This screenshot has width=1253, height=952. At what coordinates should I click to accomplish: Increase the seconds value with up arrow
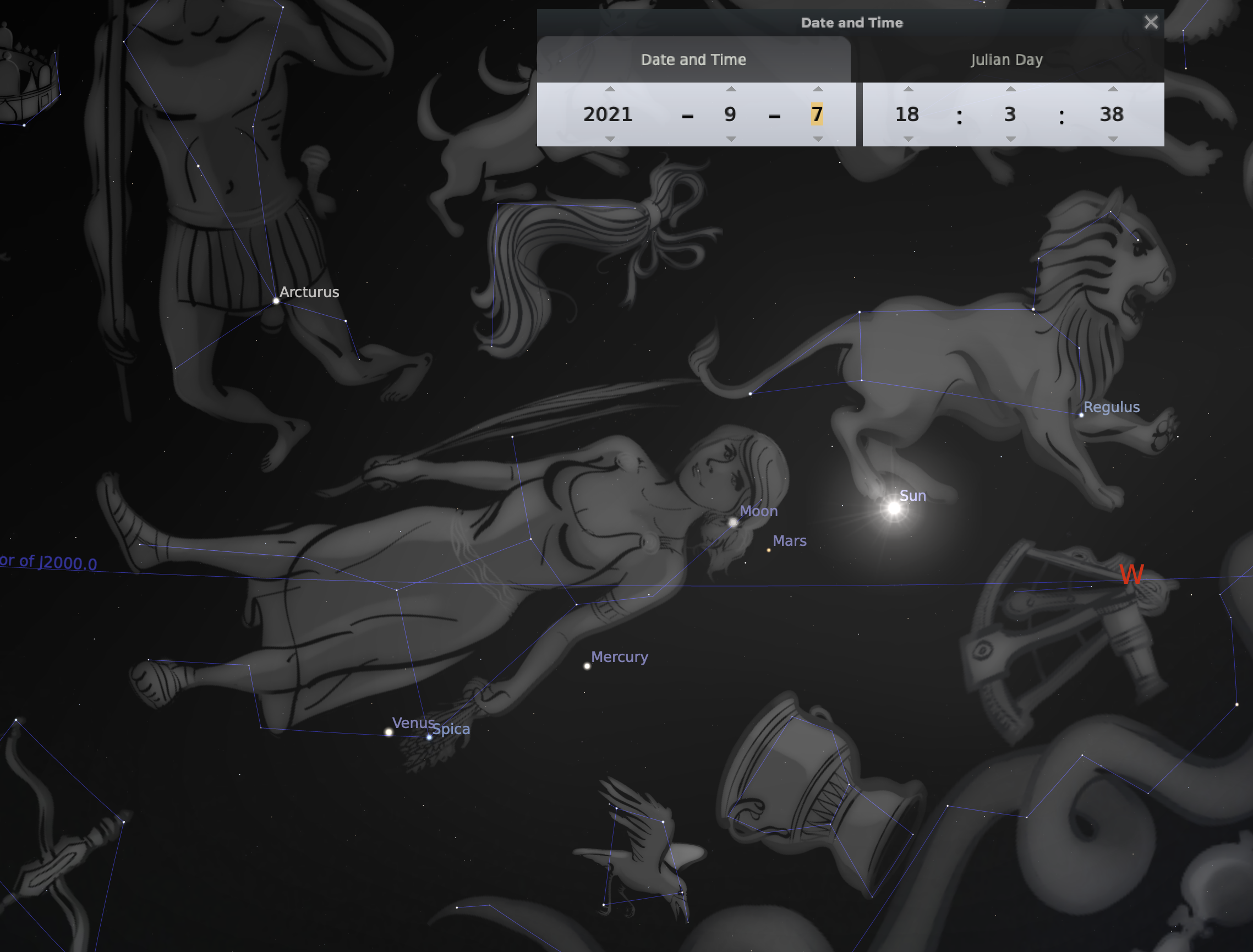(1113, 89)
